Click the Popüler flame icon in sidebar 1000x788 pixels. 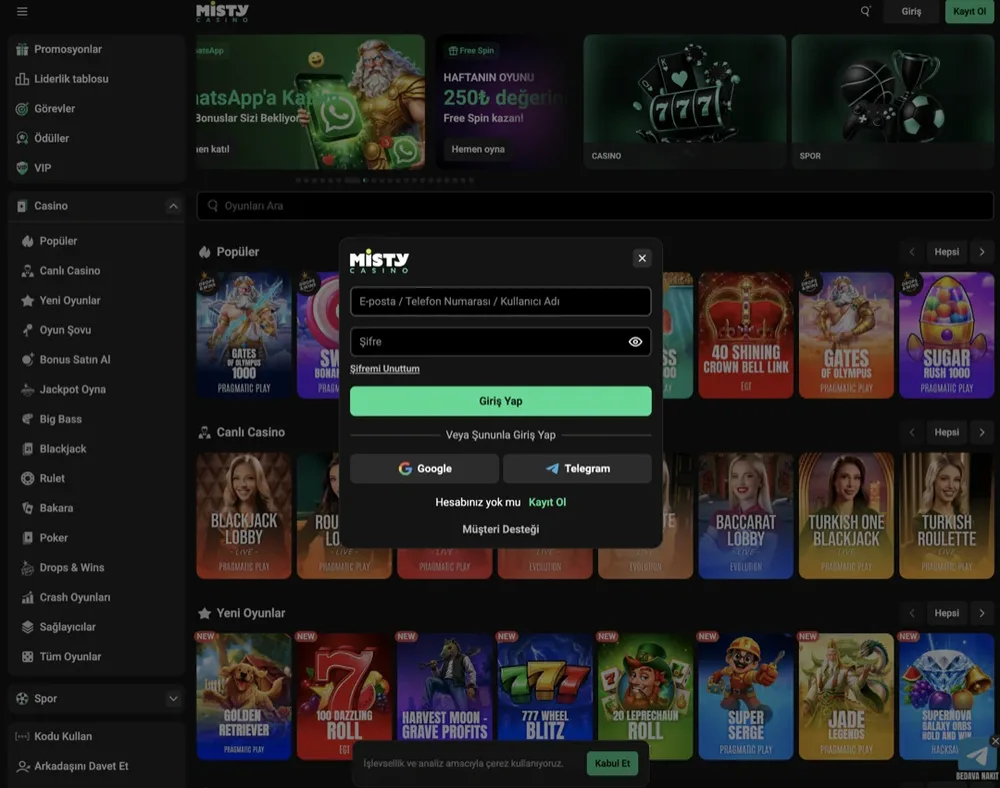[27, 241]
